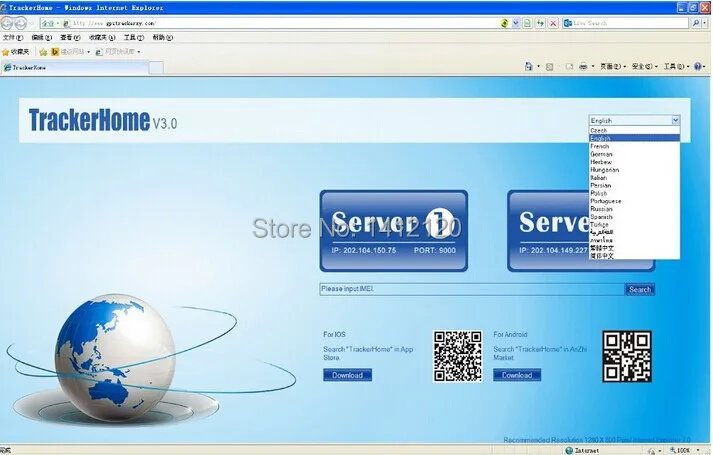Click the Please input IMEI field

coord(472,289)
